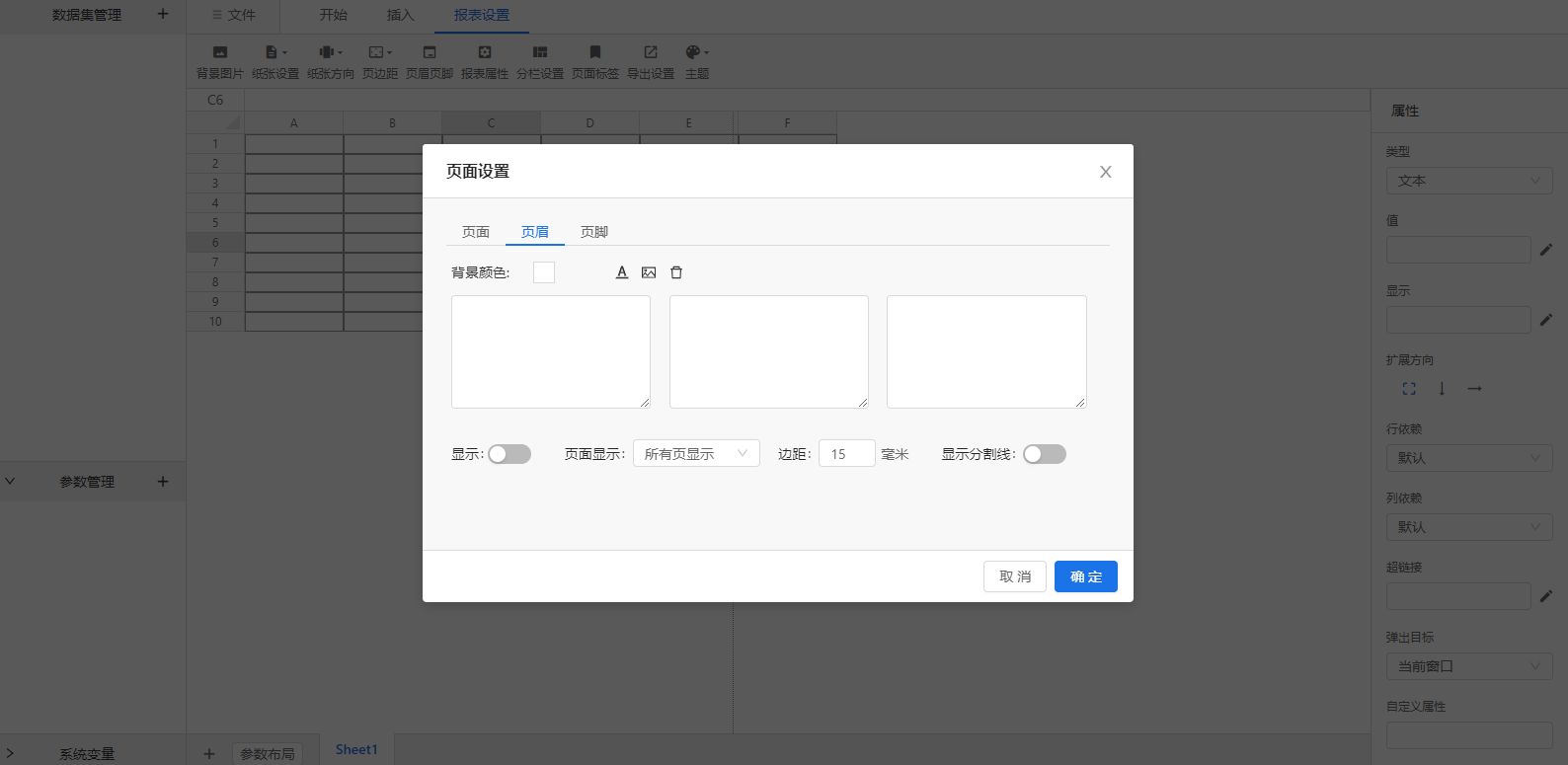Screen dimensions: 1568x765
Task: Open the 页面显示 dropdown
Action: tap(696, 454)
